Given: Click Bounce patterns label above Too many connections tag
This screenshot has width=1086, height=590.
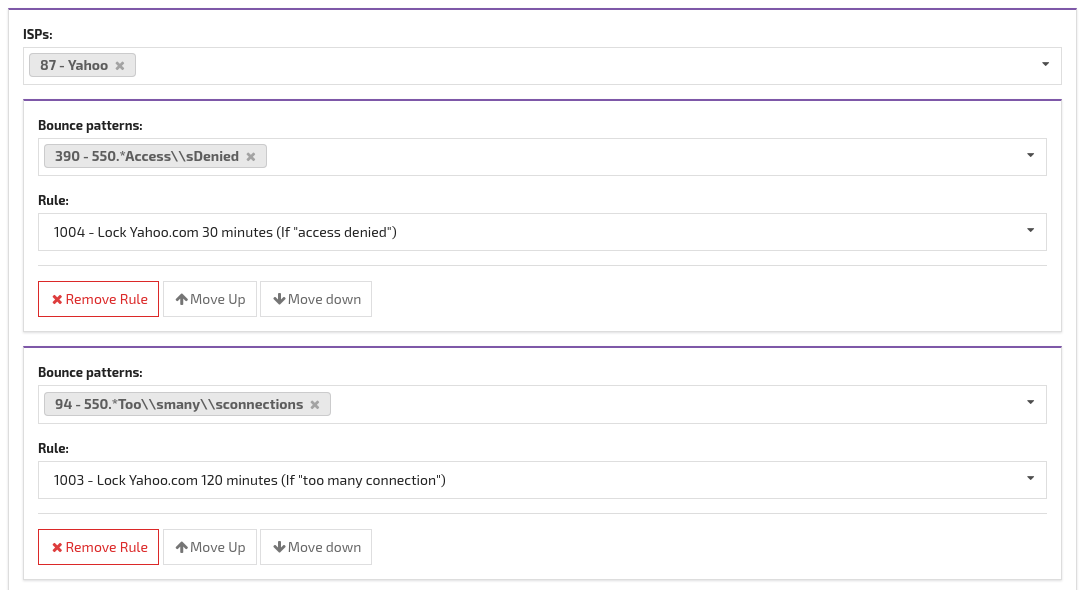Looking at the screenshot, I should [x=90, y=373].
